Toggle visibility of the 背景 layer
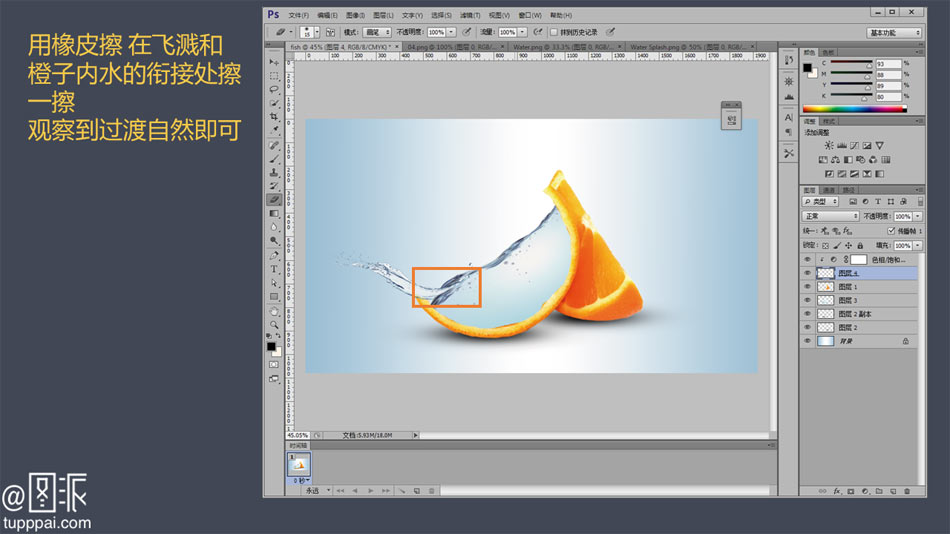This screenshot has height=534, width=950. [x=807, y=341]
